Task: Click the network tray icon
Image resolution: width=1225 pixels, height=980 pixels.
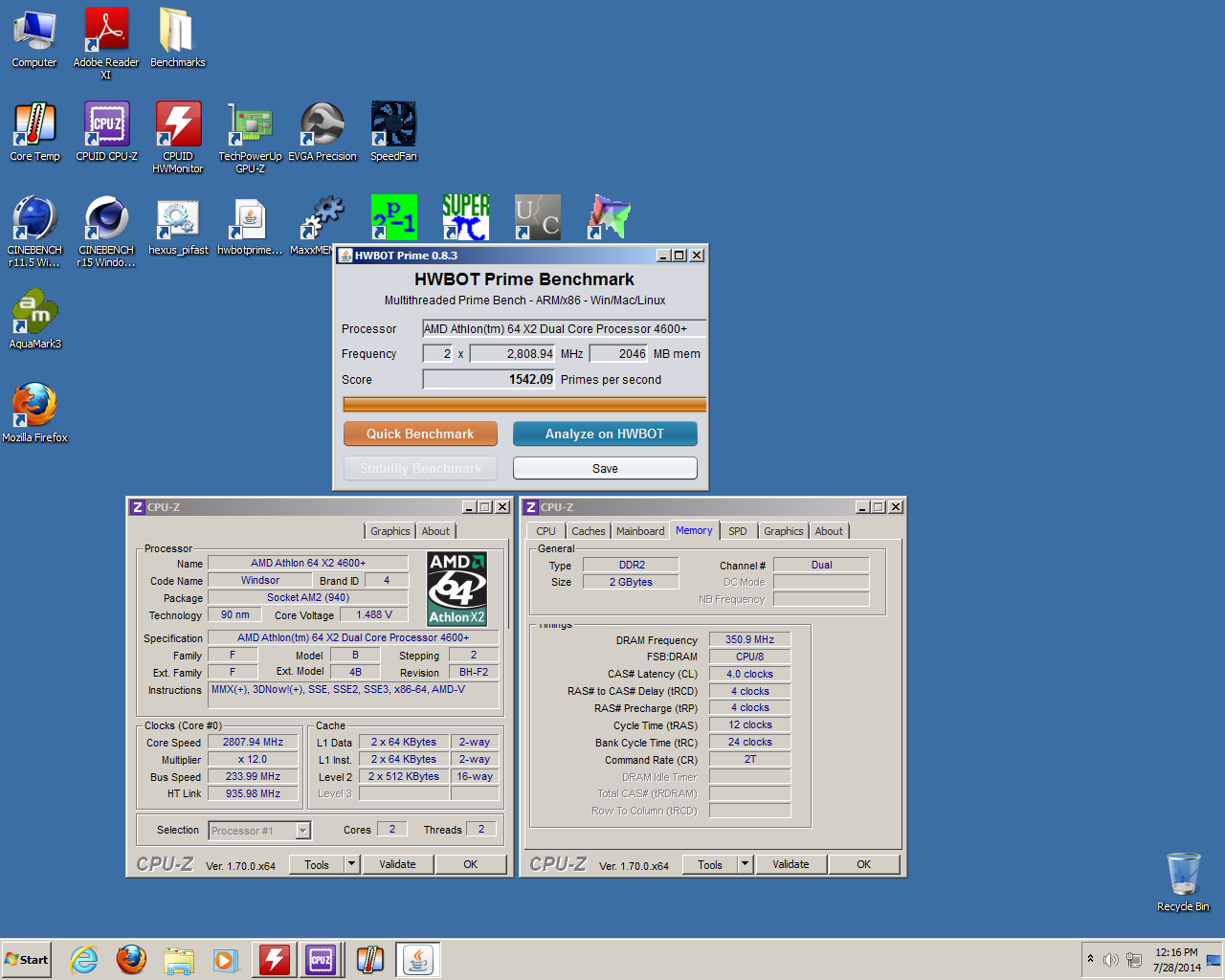Action: pos(1134,960)
